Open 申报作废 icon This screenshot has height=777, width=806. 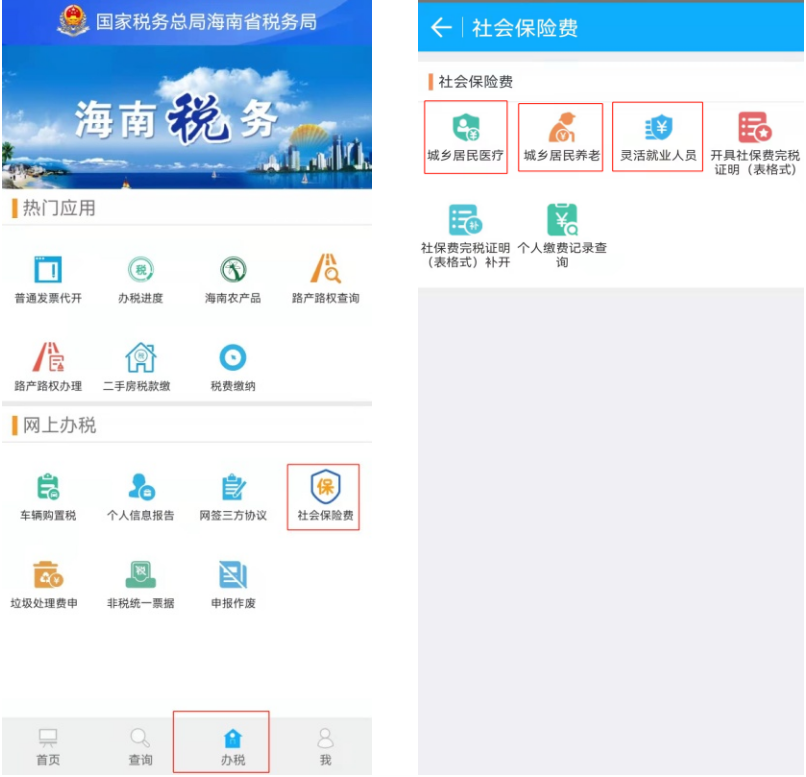233,575
